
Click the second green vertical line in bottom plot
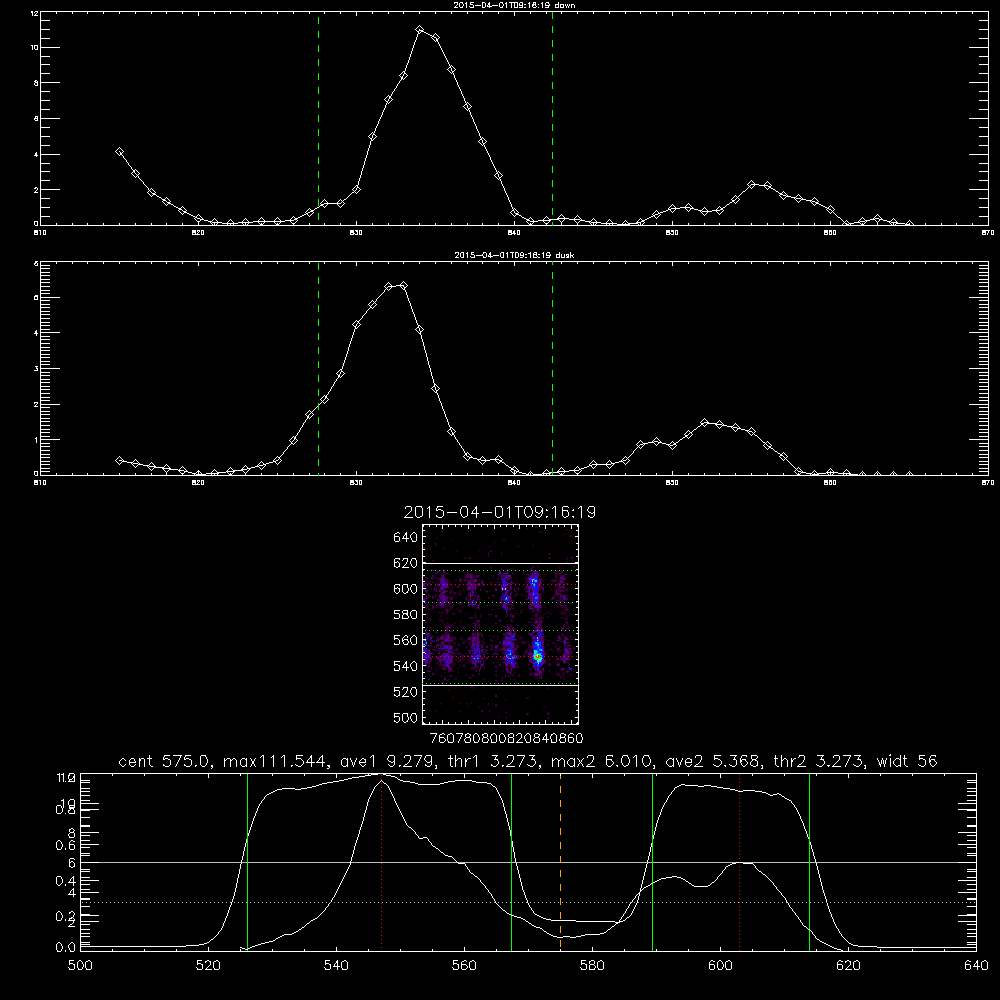(511, 861)
